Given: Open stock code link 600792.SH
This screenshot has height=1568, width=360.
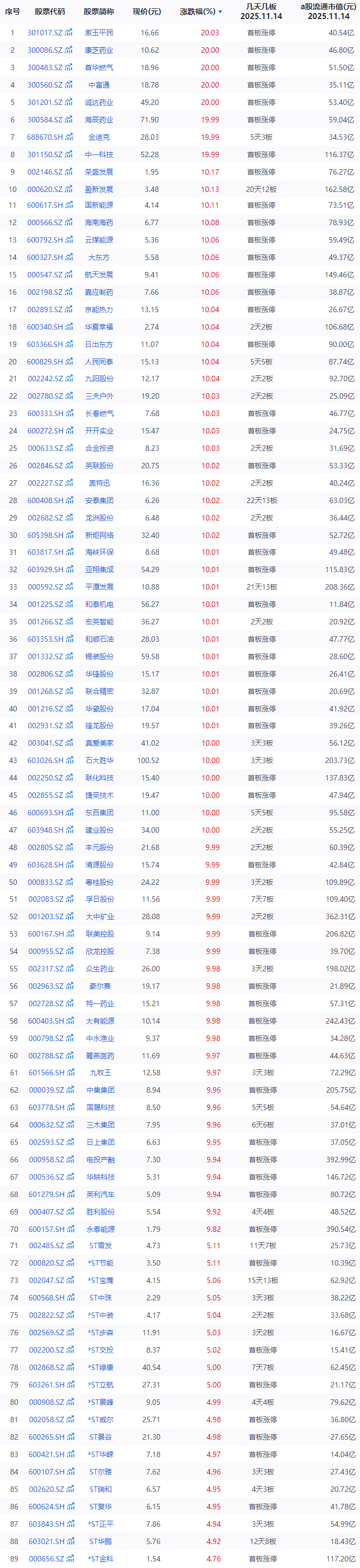Looking at the screenshot, I should point(45,240).
